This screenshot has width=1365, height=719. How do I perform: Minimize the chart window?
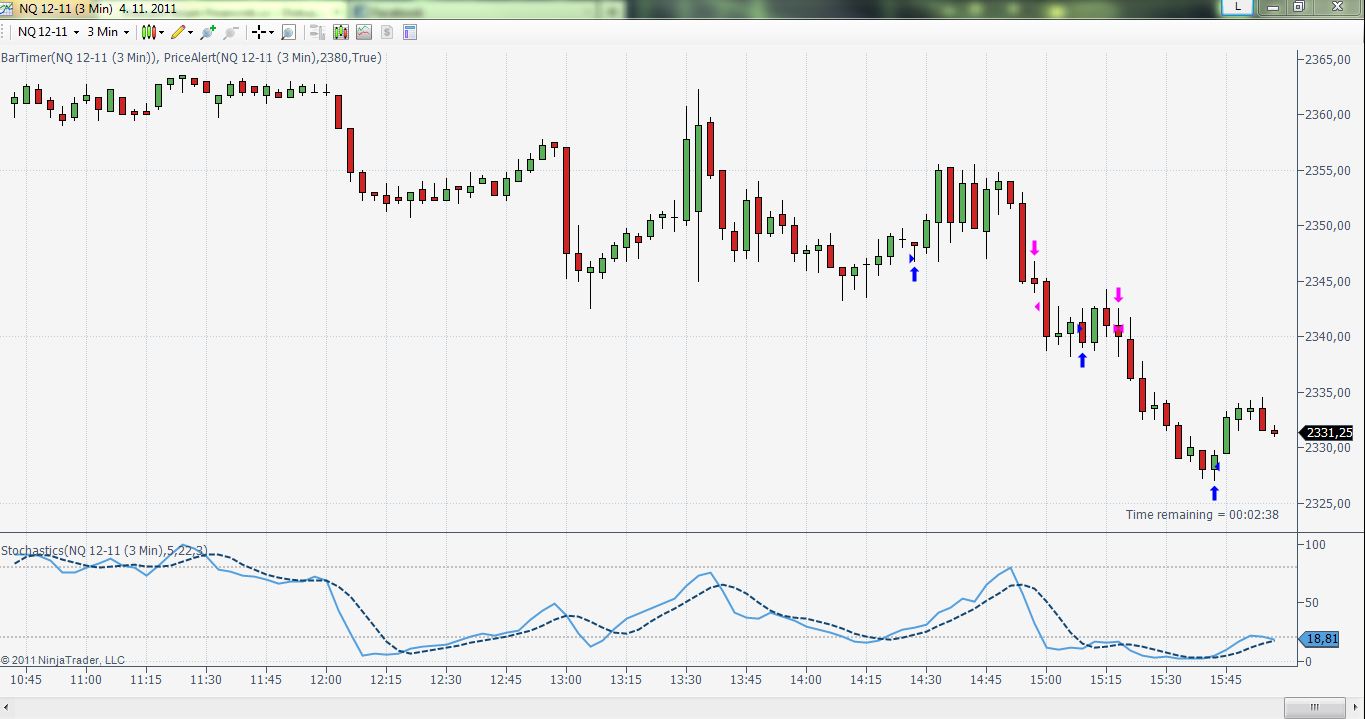click(x=1271, y=7)
